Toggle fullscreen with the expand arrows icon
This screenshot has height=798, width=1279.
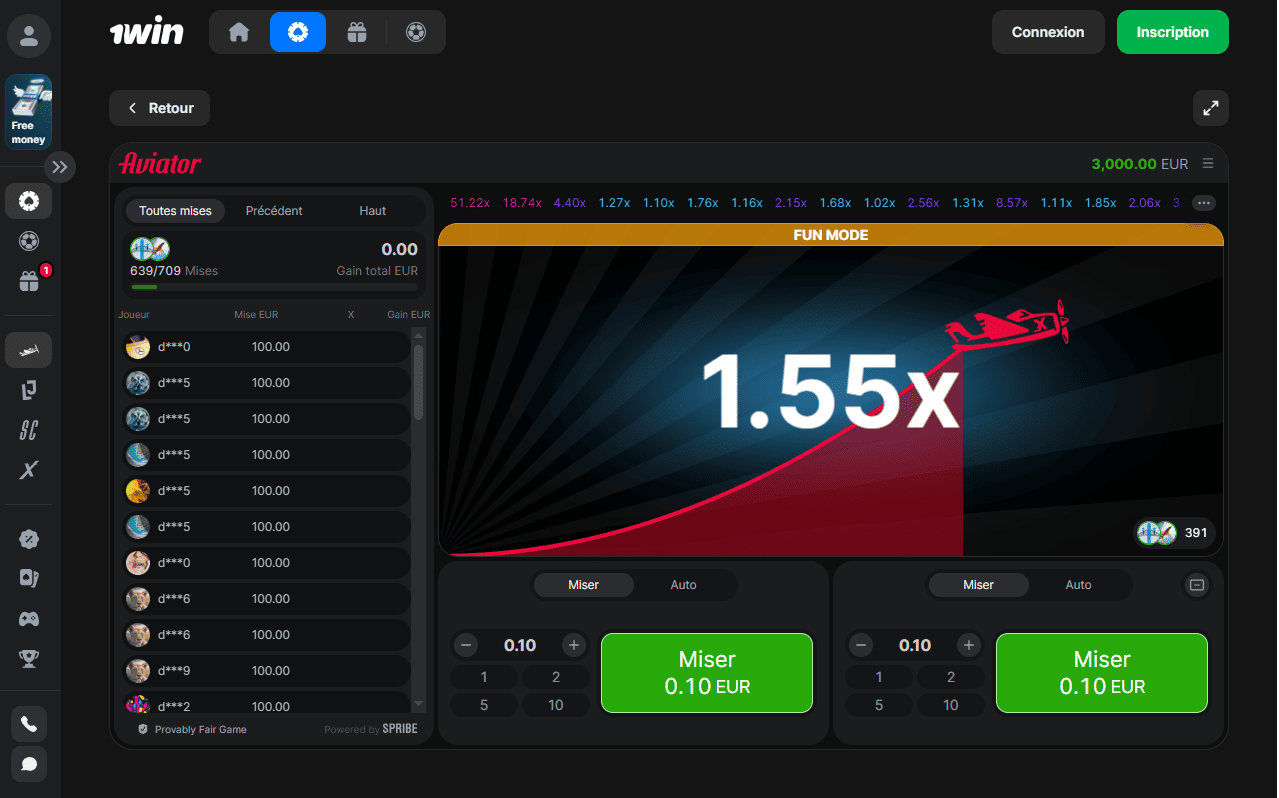(1211, 108)
